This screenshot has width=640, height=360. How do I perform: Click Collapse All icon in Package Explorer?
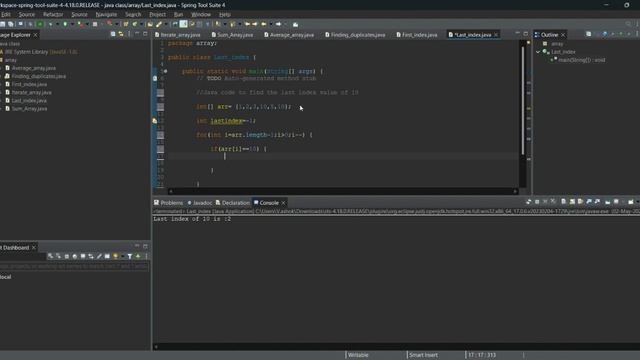tap(113, 34)
